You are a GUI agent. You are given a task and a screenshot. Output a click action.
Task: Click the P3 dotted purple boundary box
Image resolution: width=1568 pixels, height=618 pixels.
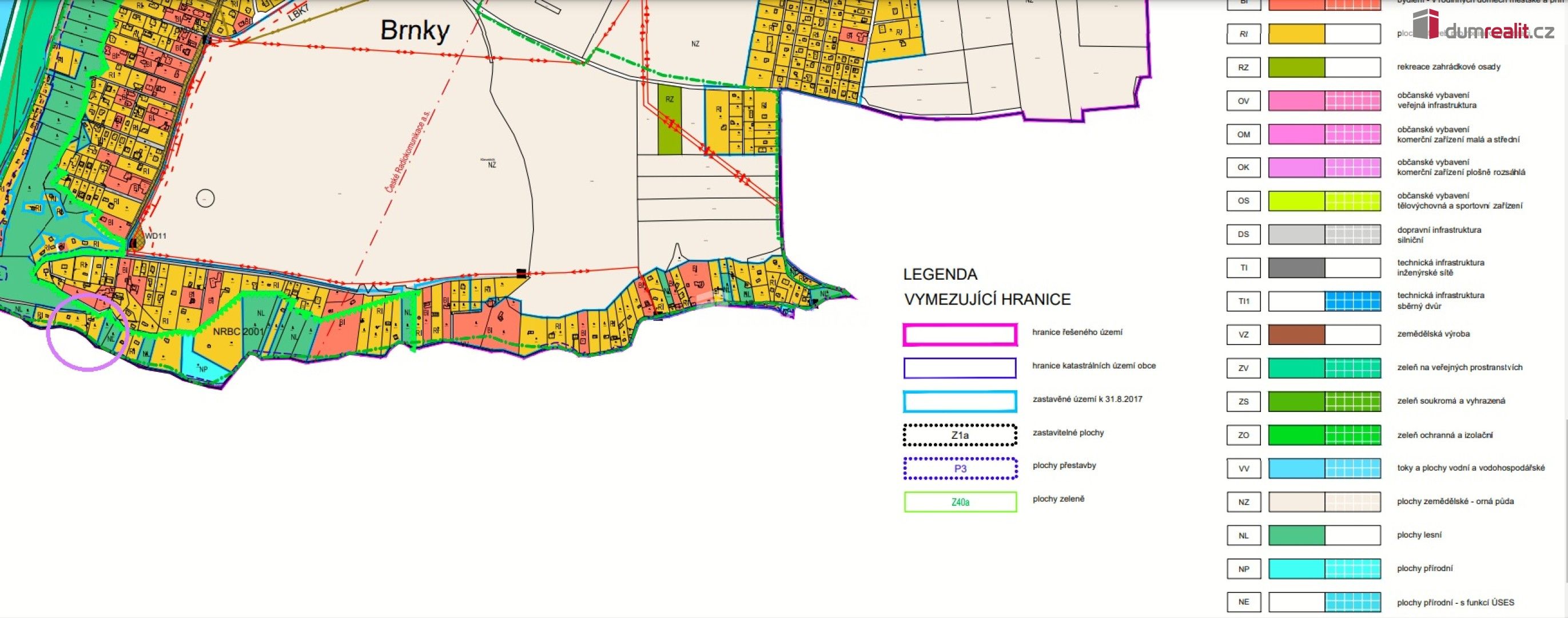960,469
